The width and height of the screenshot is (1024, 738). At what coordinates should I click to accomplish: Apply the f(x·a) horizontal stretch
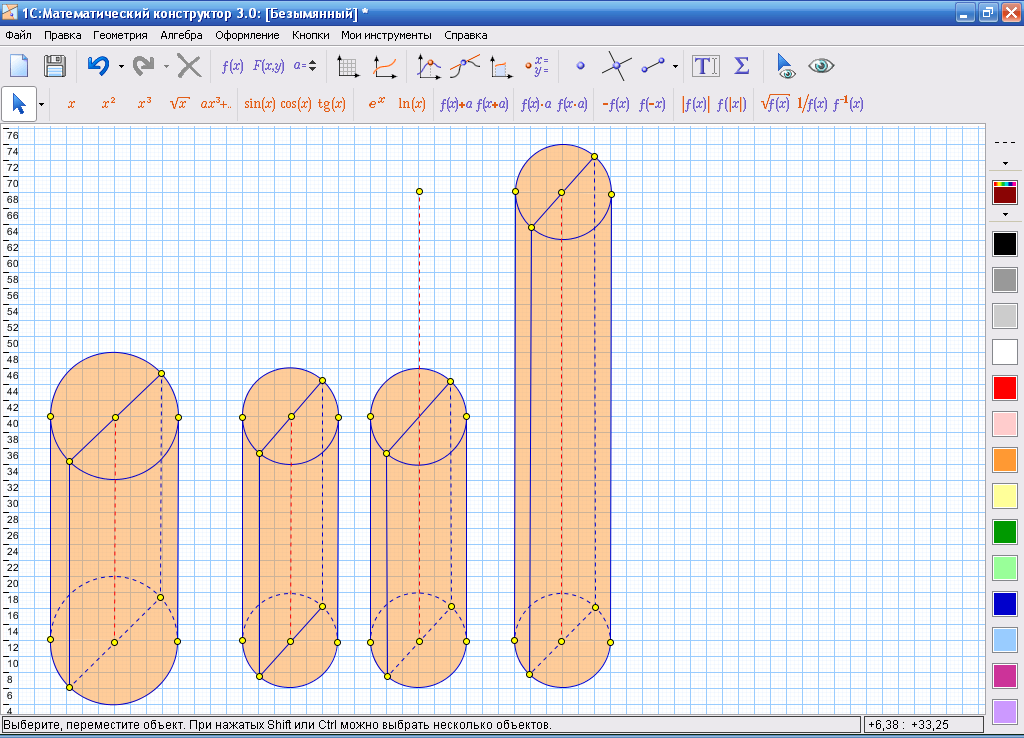click(573, 104)
